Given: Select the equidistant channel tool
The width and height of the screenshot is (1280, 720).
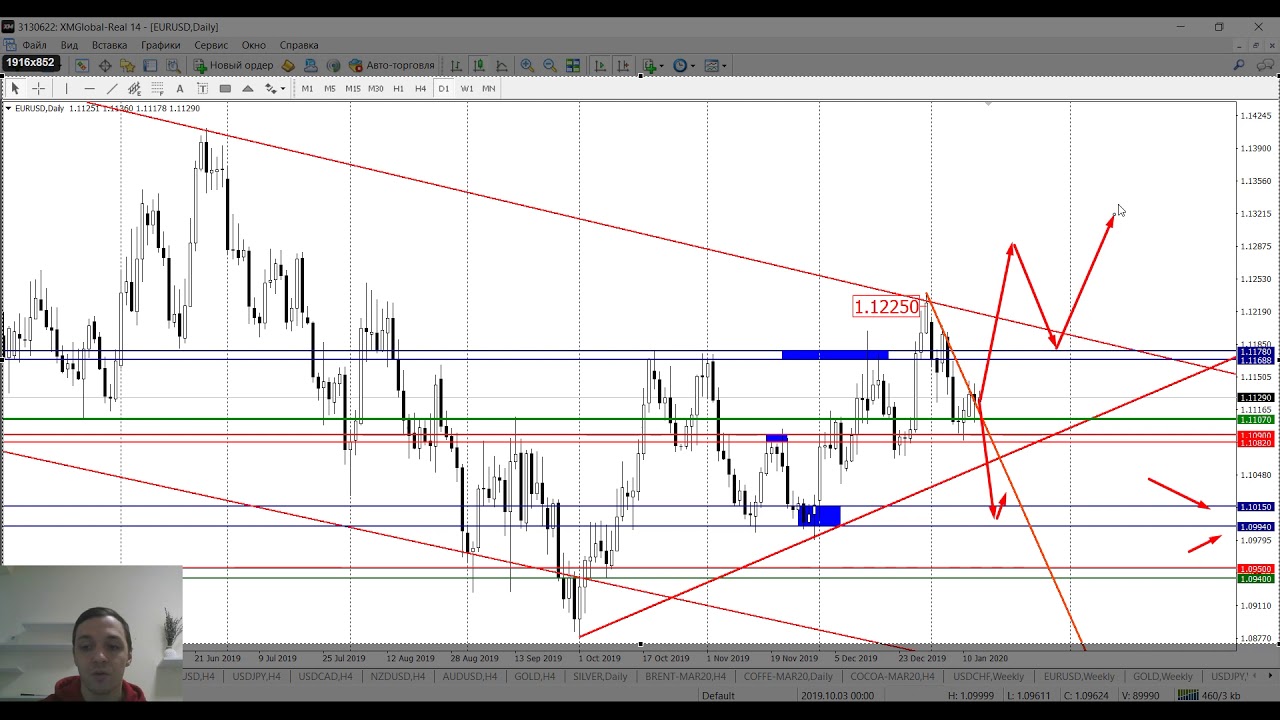Looking at the screenshot, I should 134,88.
